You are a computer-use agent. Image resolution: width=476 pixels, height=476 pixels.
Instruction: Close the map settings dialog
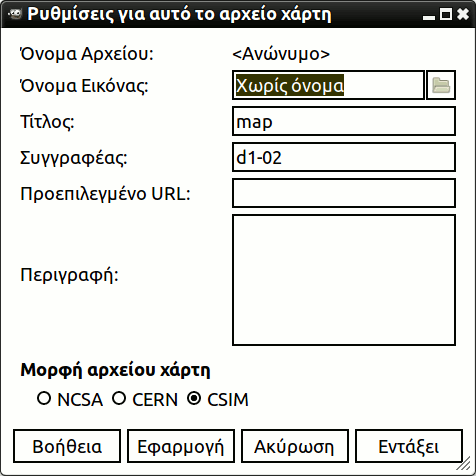(463, 14)
